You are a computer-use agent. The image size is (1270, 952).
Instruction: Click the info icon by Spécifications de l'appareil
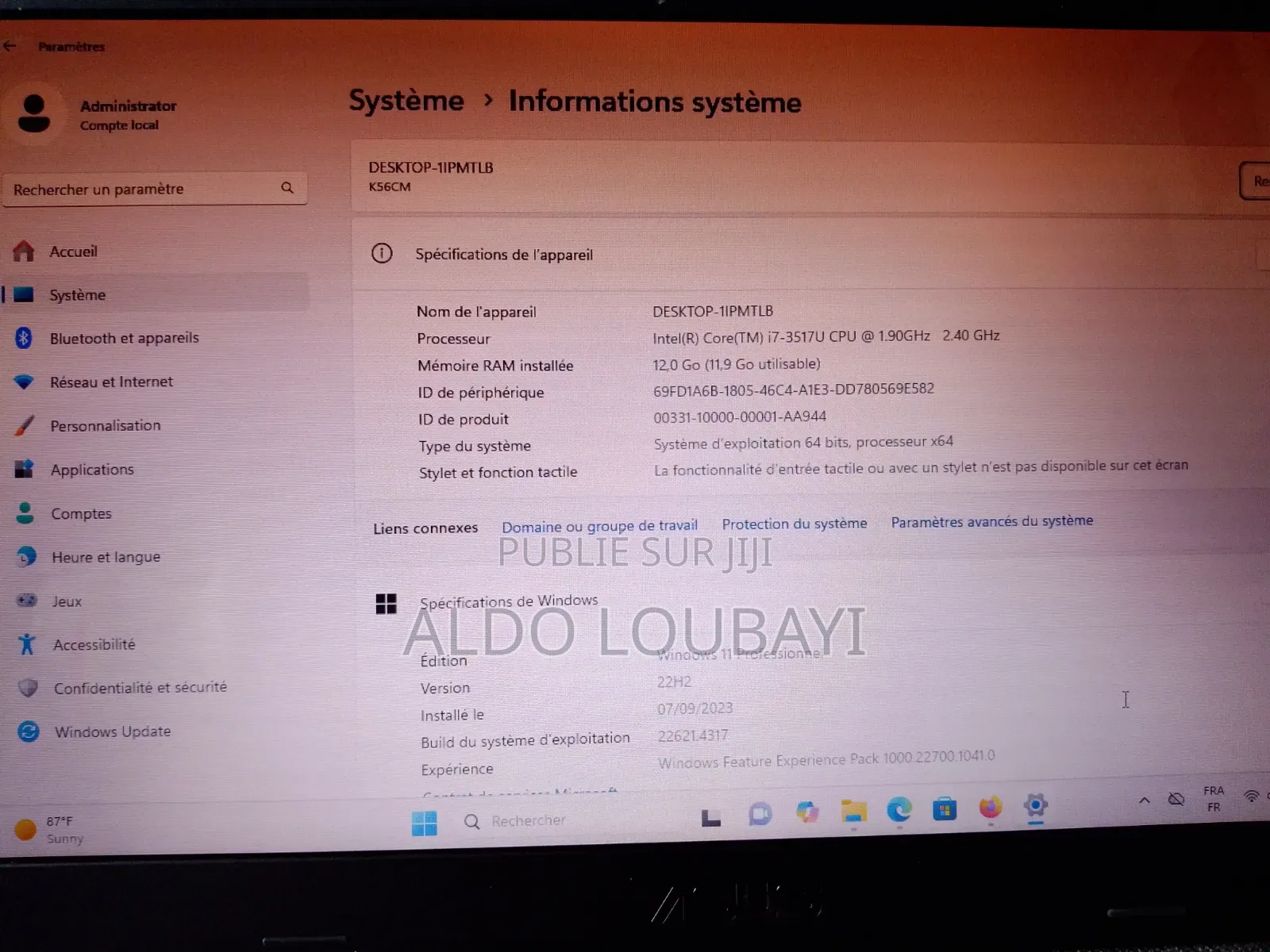pos(382,254)
